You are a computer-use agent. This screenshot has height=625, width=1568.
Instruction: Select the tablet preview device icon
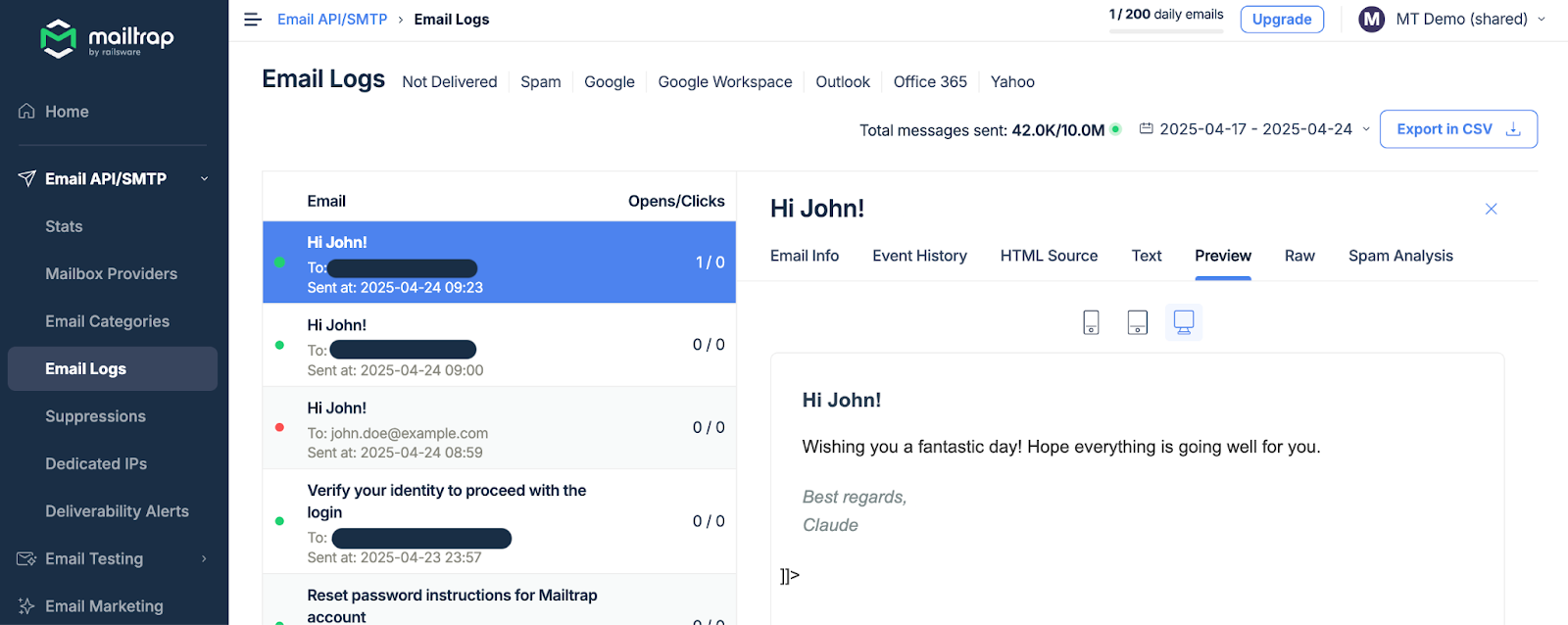(1137, 322)
